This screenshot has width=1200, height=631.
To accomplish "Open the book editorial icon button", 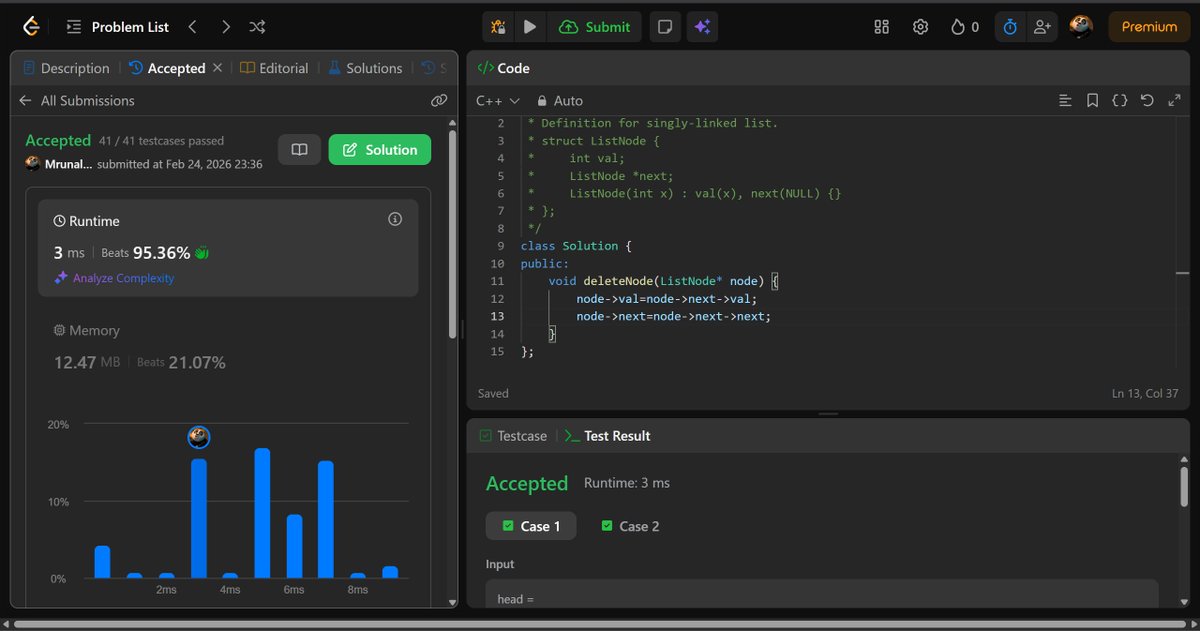I will click(299, 150).
